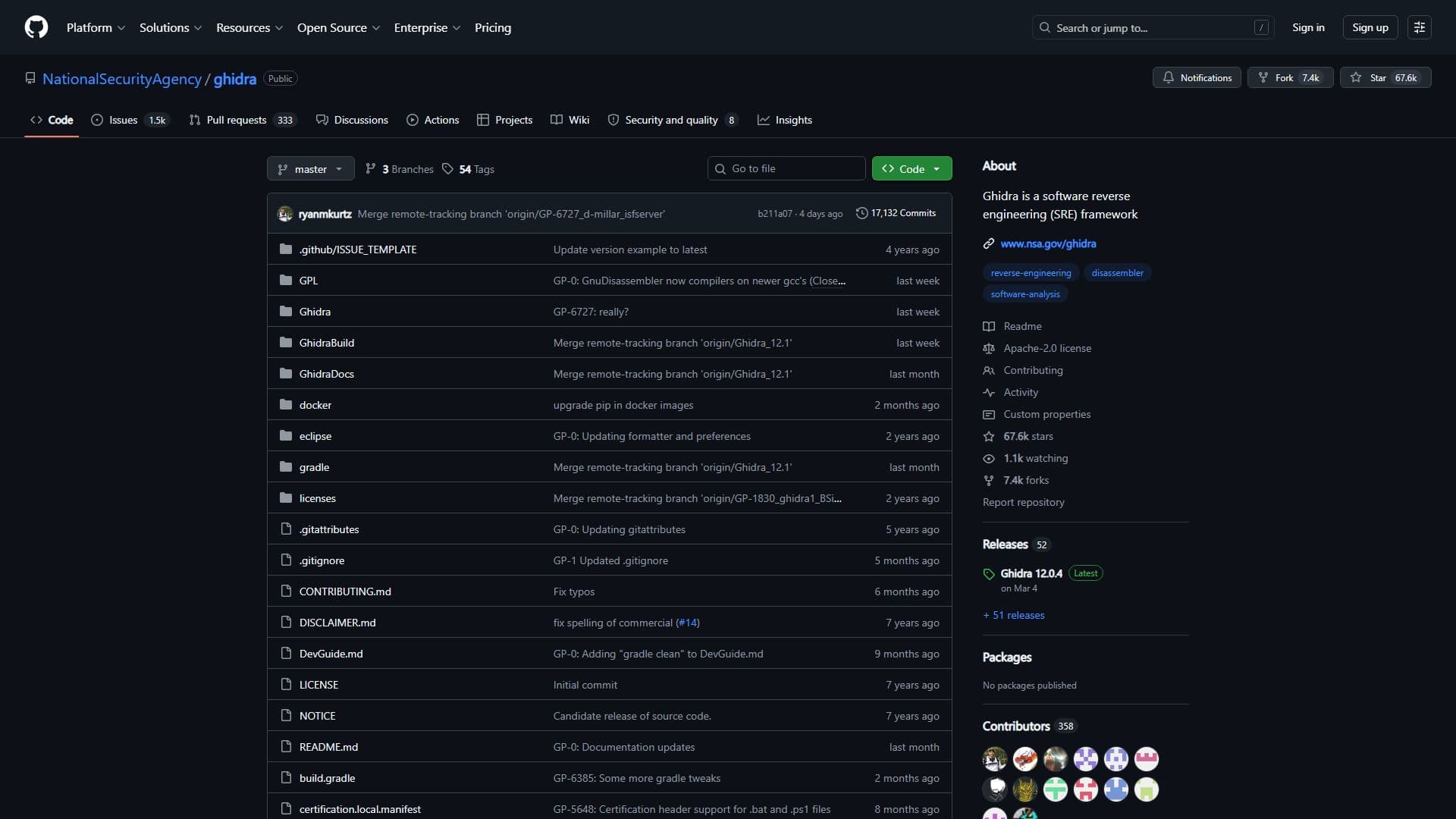Switch to the Actions tab
The width and height of the screenshot is (1456, 819).
[433, 120]
